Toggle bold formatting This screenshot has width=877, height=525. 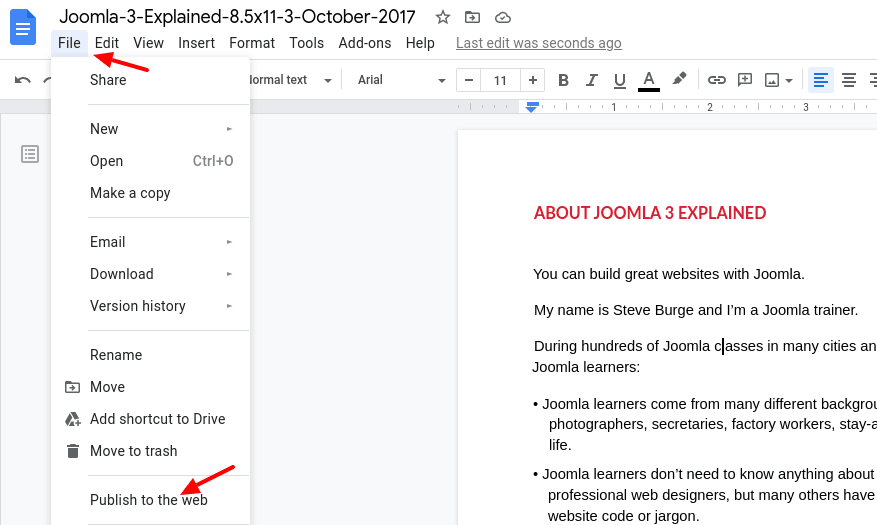563,81
